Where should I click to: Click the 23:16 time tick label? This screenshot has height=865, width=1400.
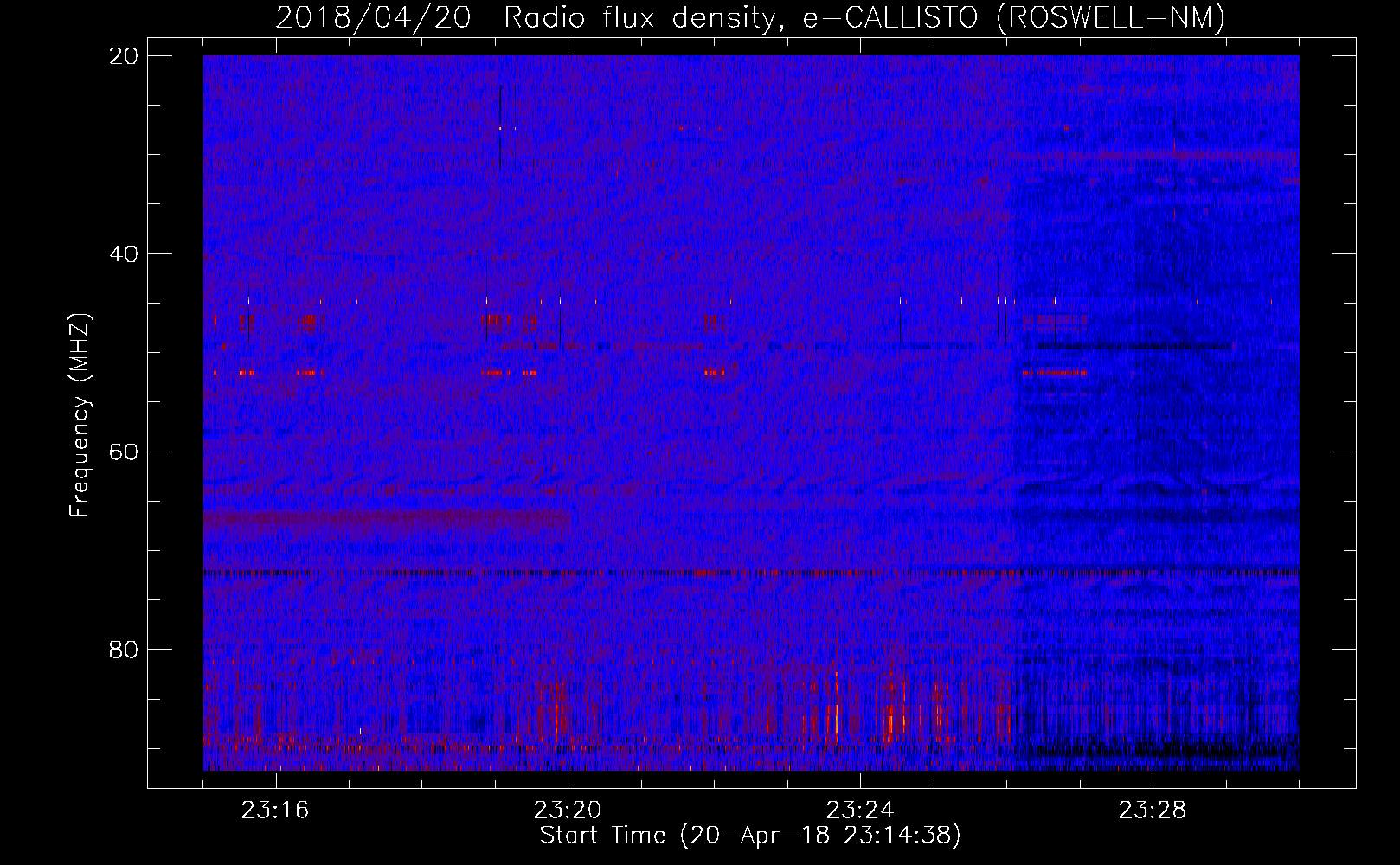275,811
